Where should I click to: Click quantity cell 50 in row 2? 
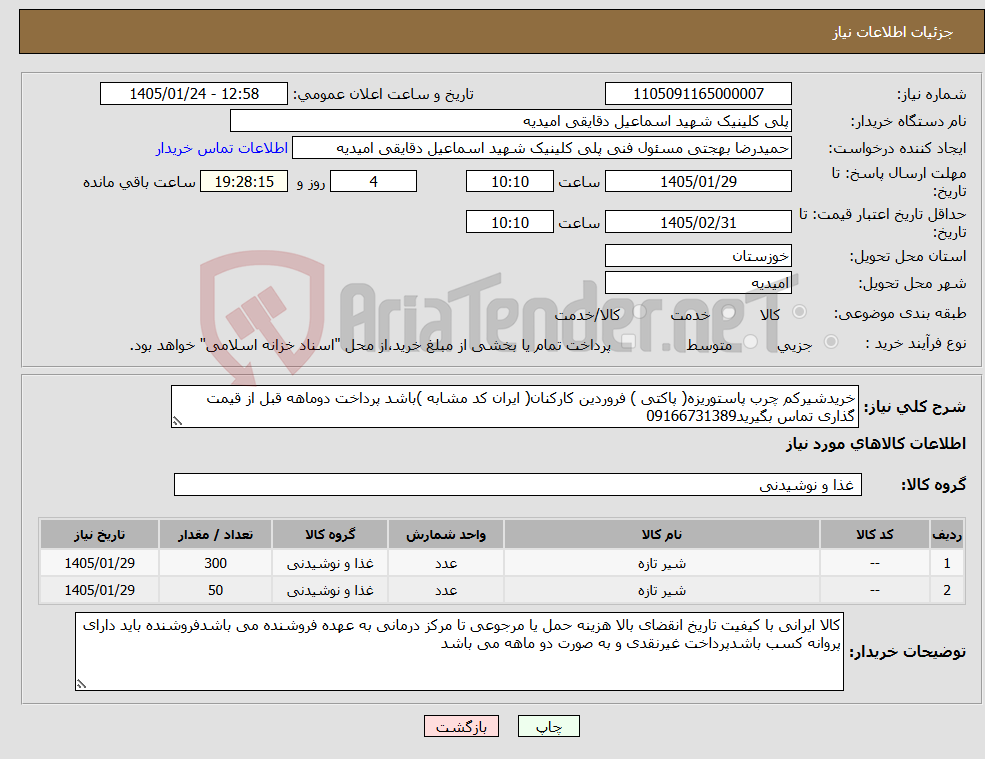[x=215, y=590]
